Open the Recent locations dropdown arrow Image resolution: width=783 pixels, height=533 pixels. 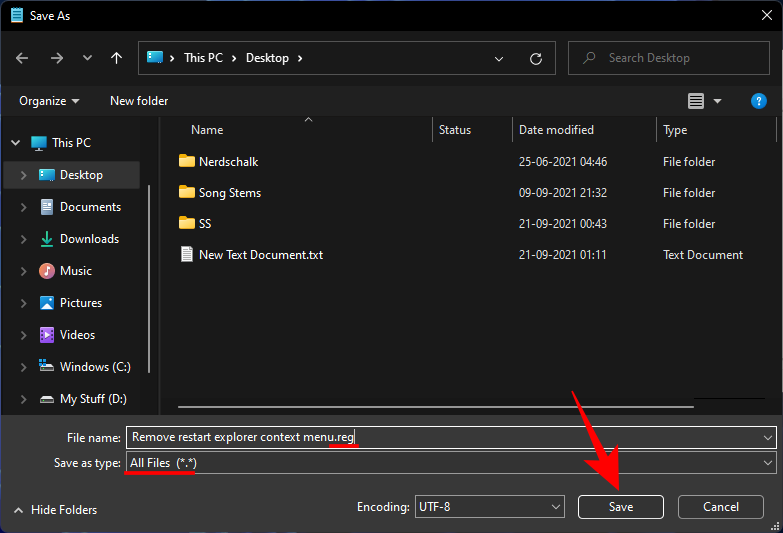(x=85, y=58)
